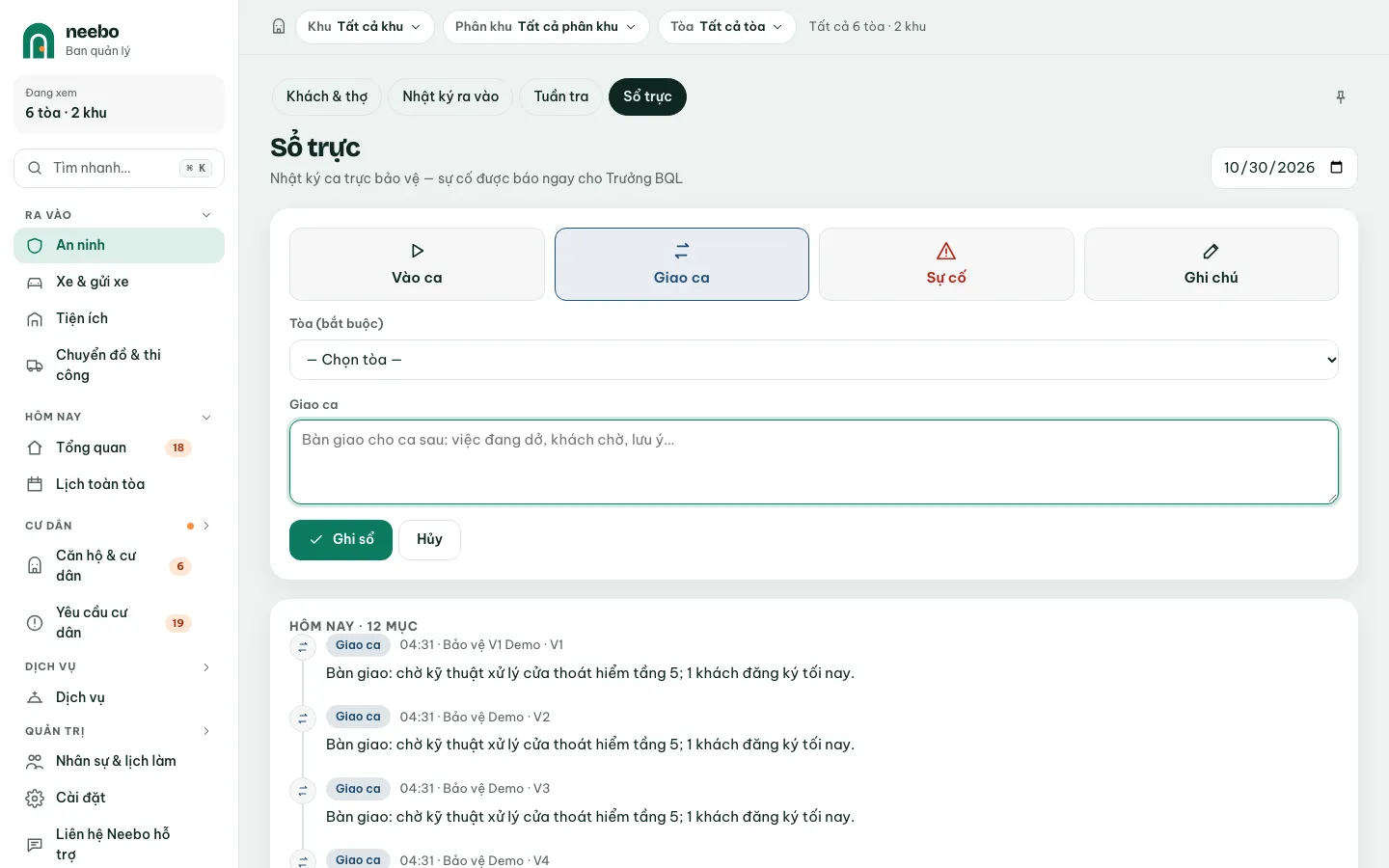
Task: Click the Tiện ích sidebar icon
Action: 35,319
